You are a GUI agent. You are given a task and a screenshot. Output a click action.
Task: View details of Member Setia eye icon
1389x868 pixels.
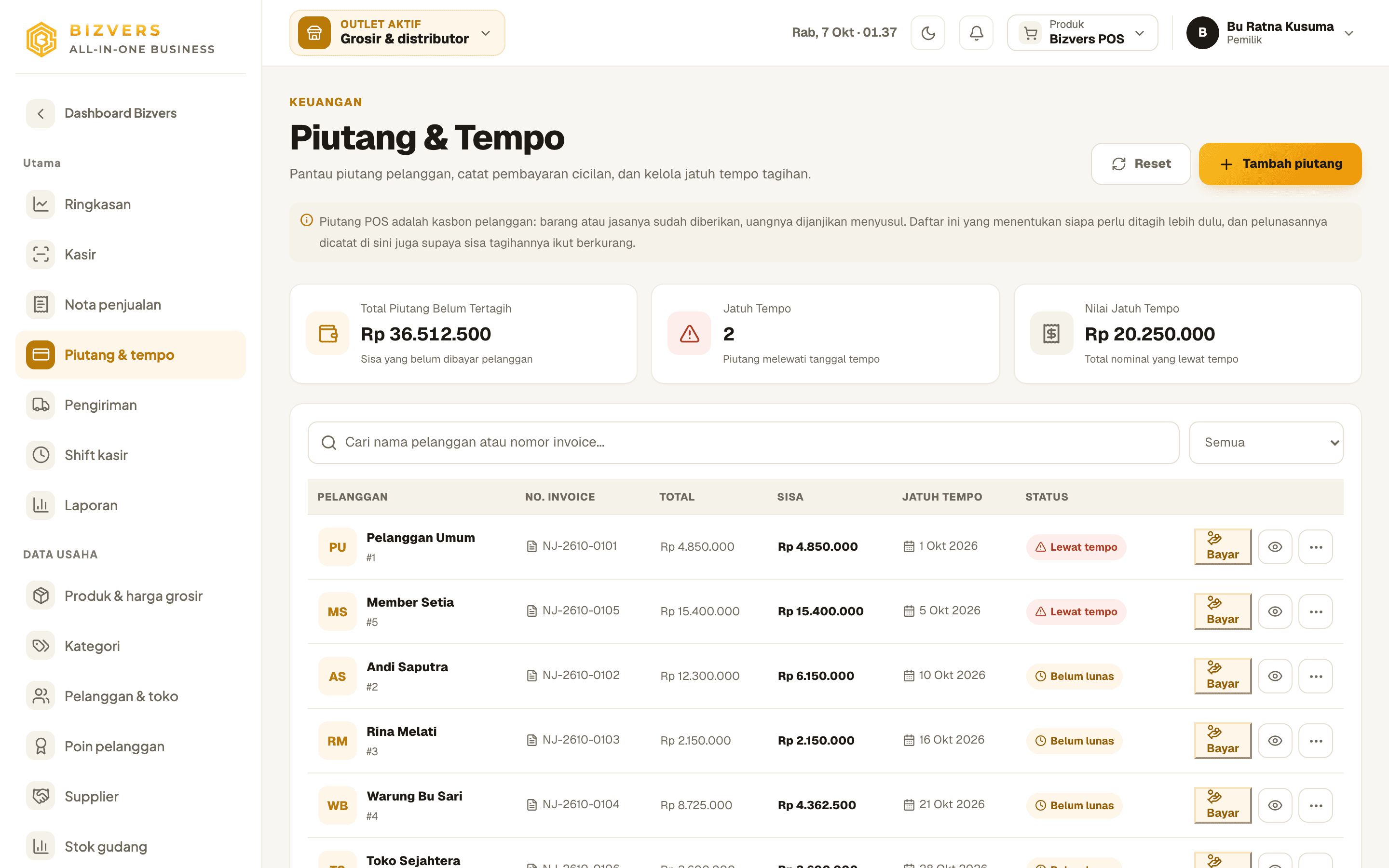click(x=1275, y=611)
